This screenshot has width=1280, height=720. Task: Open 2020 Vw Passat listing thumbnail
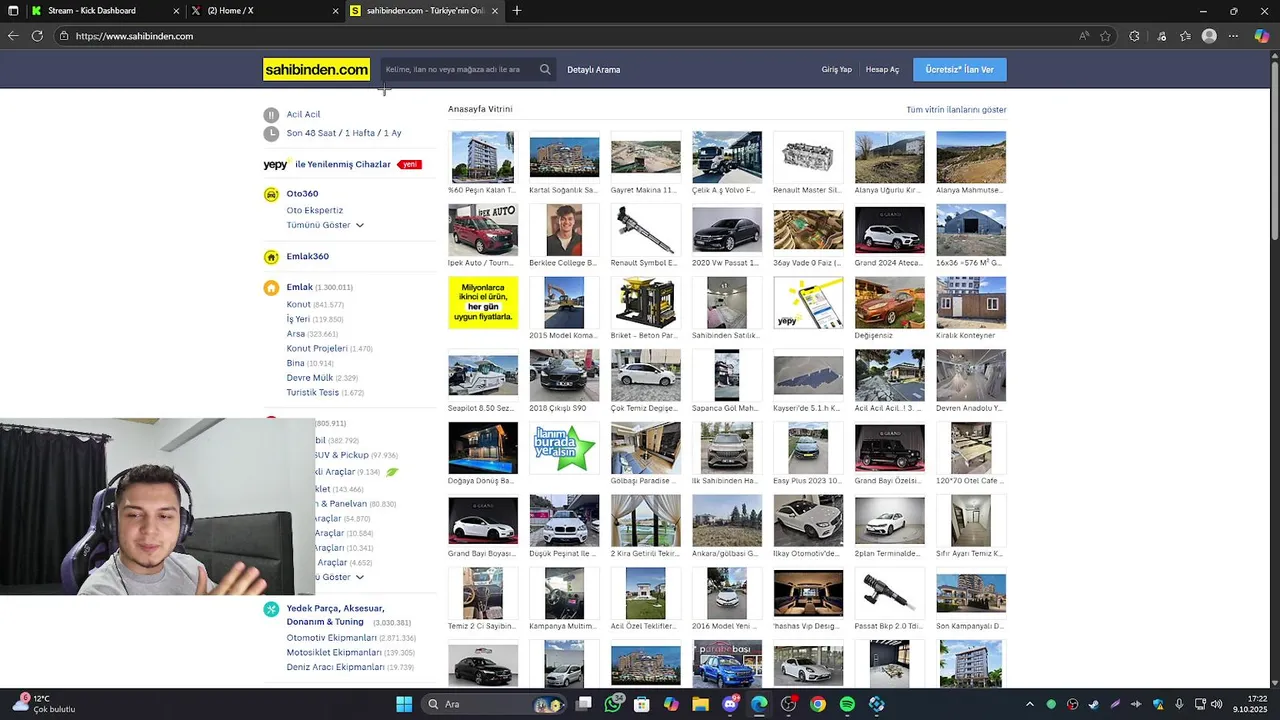pyautogui.click(x=727, y=230)
